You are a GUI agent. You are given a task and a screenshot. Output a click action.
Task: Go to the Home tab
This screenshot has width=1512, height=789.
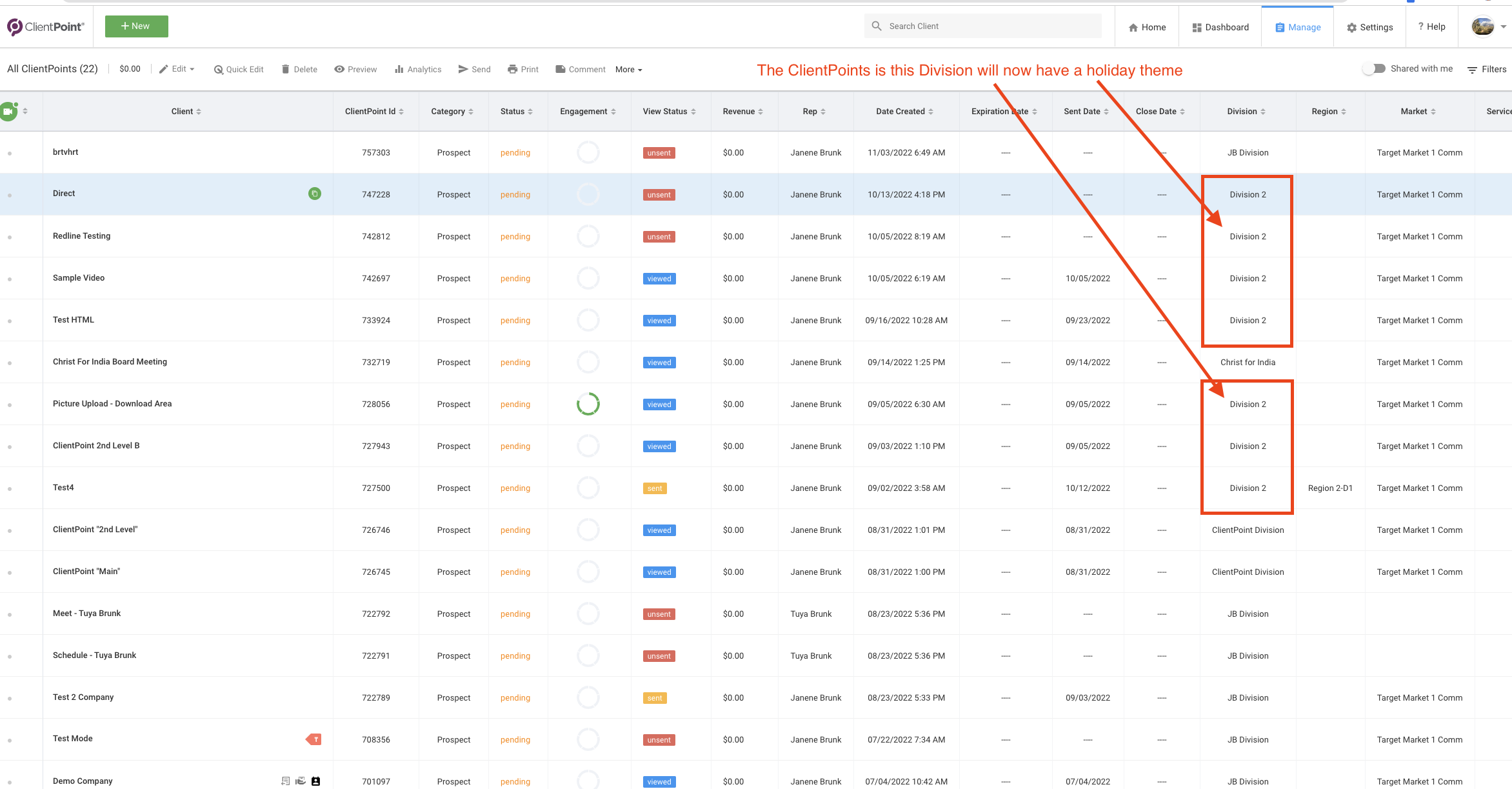coord(1147,27)
